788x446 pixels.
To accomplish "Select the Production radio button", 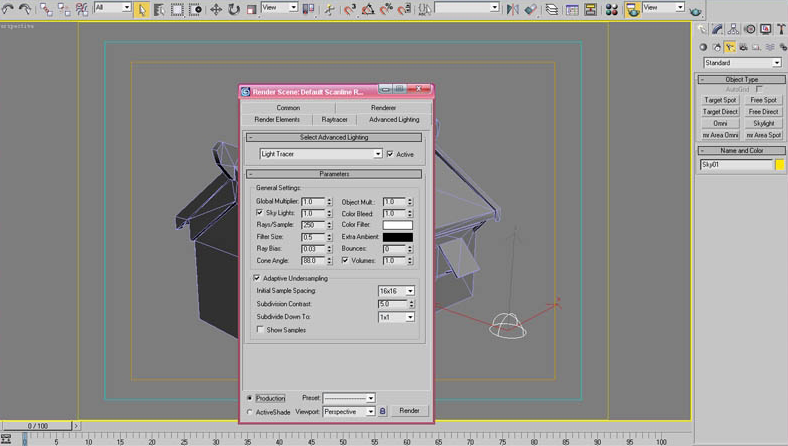I will 250,398.
